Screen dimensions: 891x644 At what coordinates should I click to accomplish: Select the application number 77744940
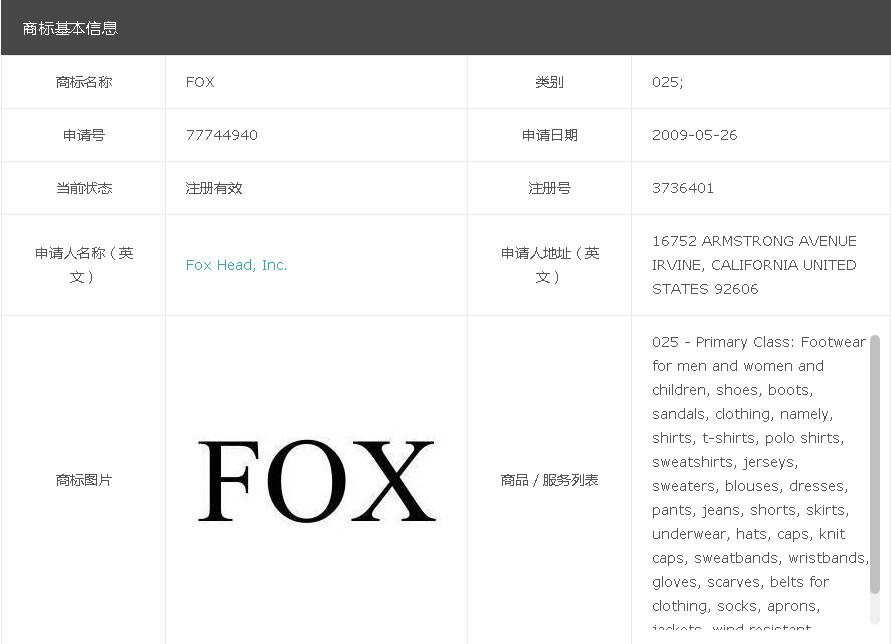coord(222,135)
